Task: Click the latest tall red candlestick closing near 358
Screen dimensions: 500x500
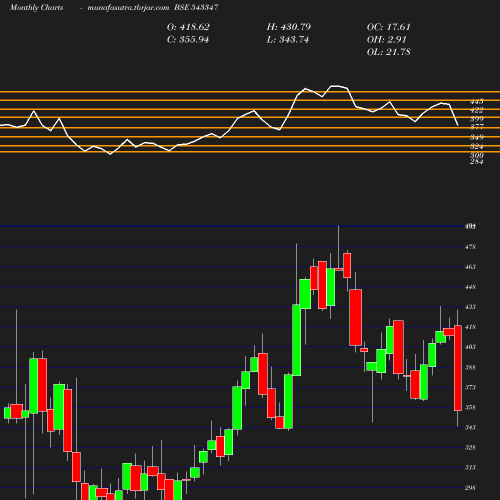Action: (458, 368)
